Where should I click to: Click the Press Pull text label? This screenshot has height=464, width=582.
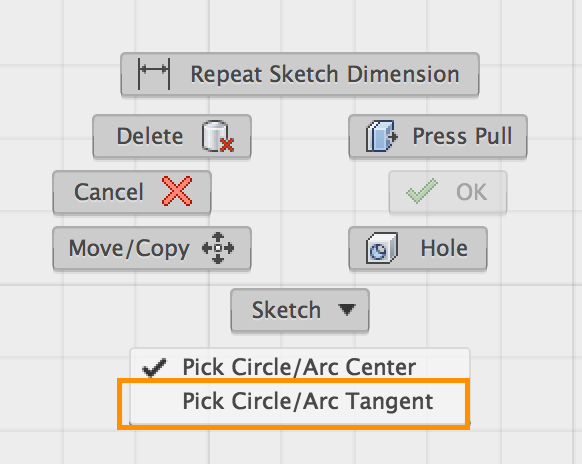pyautogui.click(x=462, y=136)
